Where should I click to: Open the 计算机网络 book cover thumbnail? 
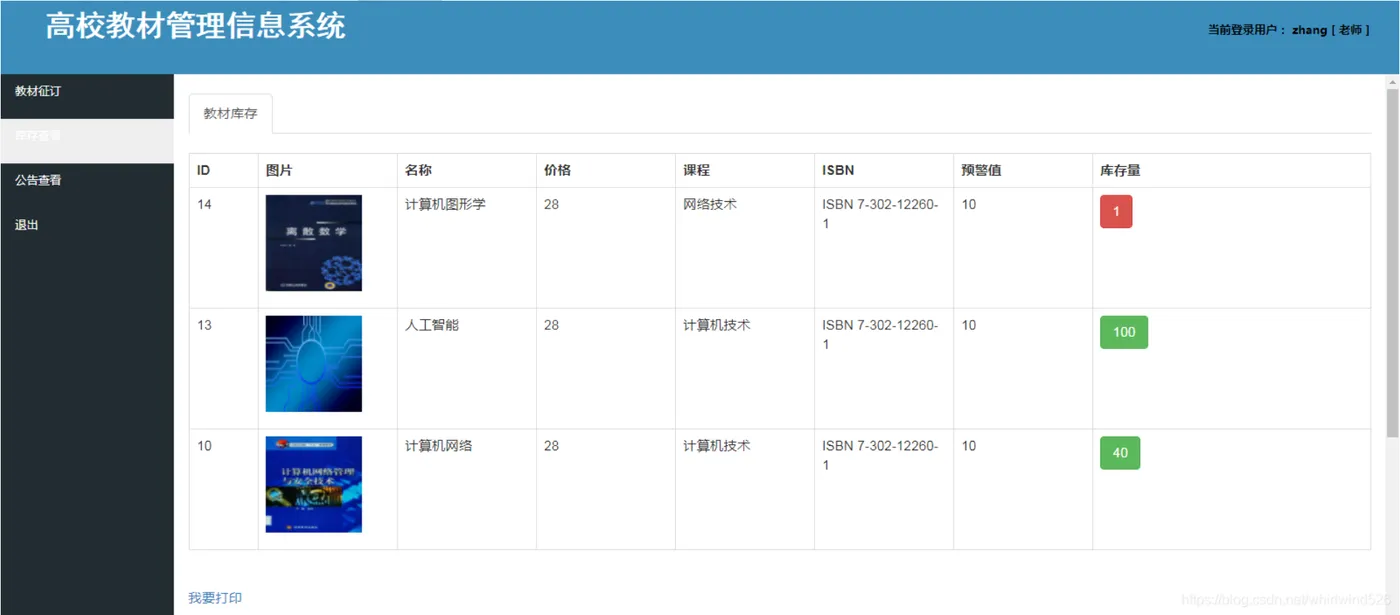(314, 484)
